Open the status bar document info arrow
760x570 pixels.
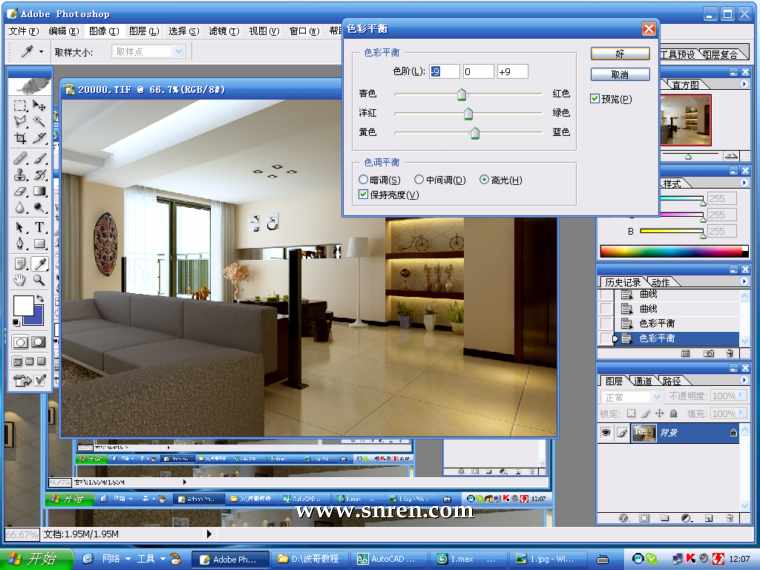coord(209,534)
